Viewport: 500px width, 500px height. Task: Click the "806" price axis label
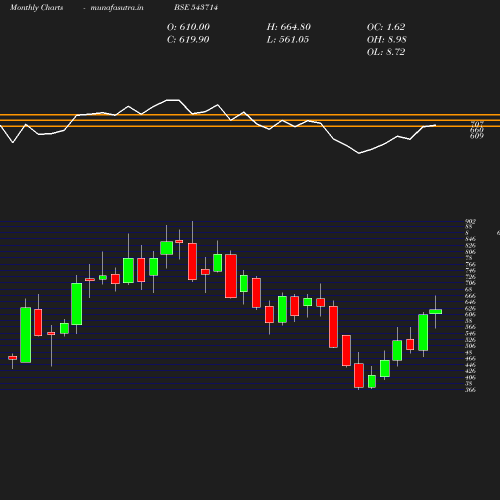pos(470,252)
